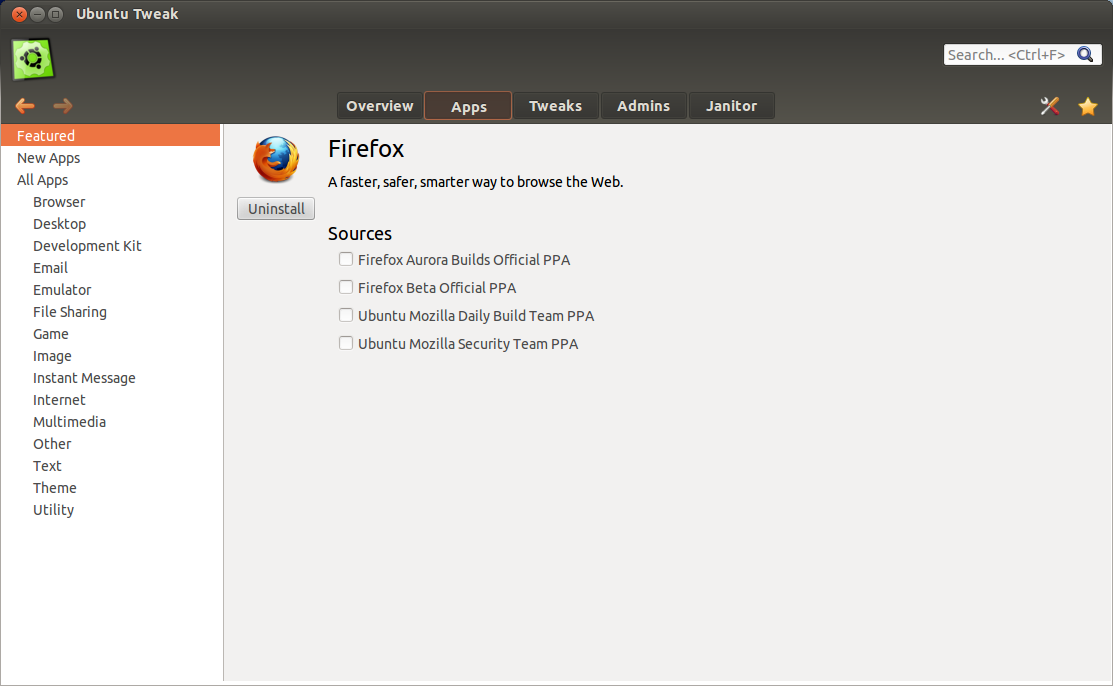The height and width of the screenshot is (686, 1113).
Task: Maximize the Ubuntu Tweak window
Action: pos(55,14)
